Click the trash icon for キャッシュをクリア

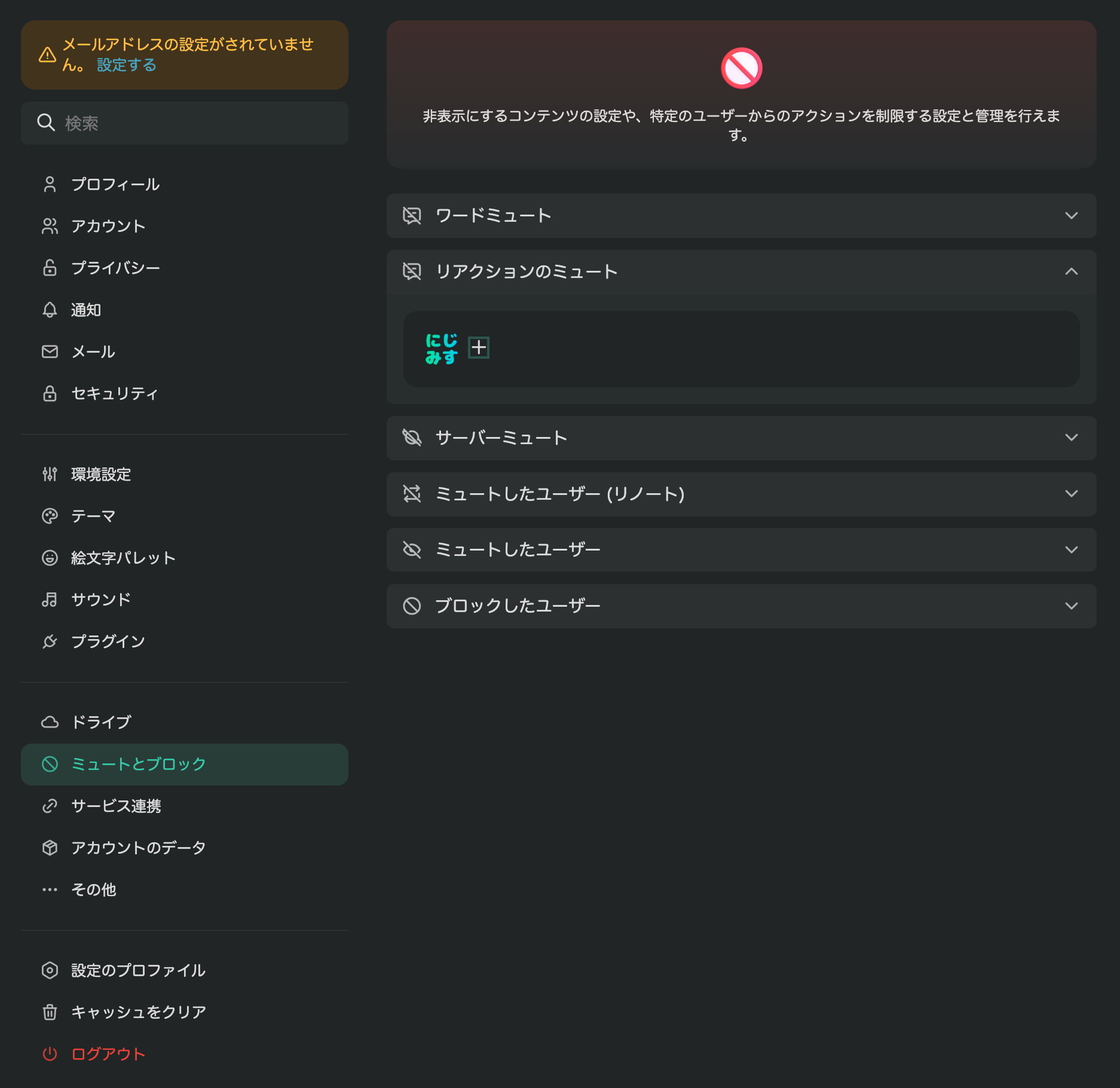coord(50,1012)
